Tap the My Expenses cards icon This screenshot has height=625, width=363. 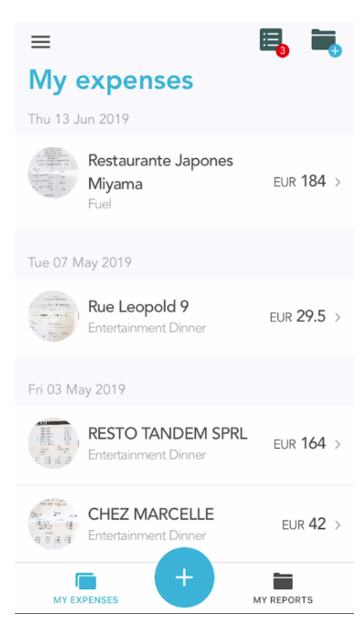tap(86, 581)
